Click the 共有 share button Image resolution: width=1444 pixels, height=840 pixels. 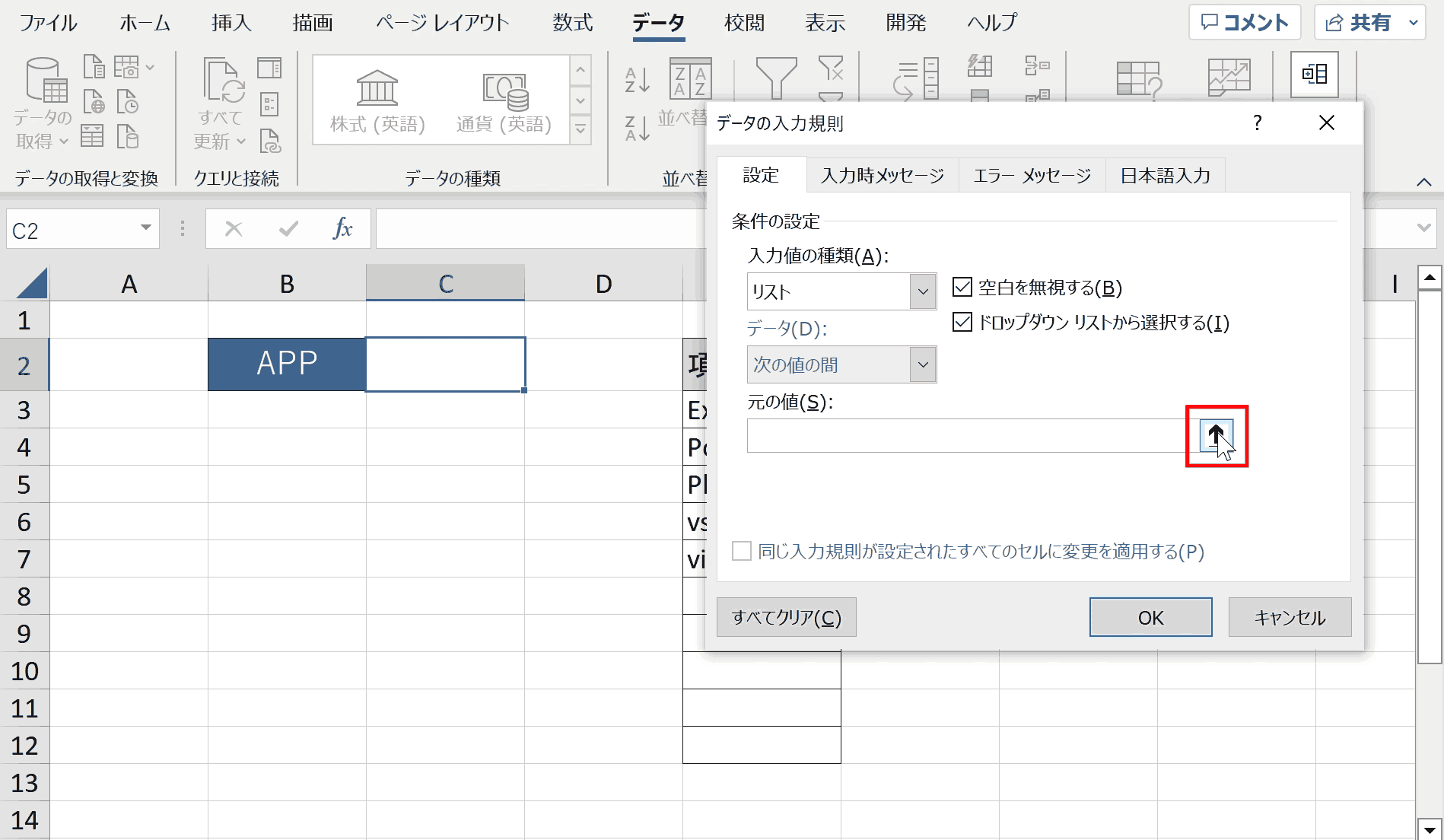coord(1359,22)
